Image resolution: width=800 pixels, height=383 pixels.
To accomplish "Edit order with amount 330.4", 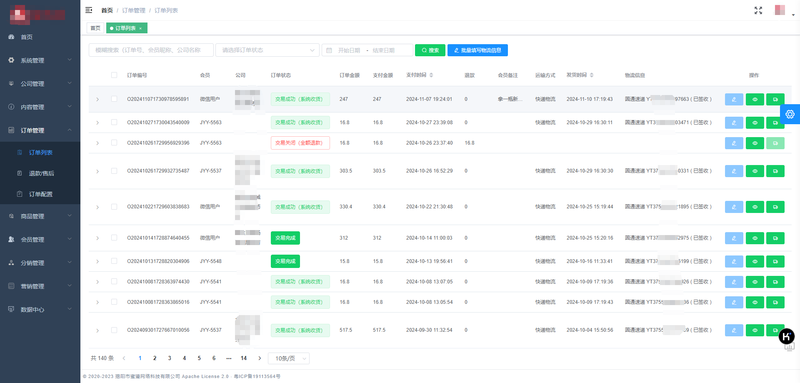I will 734,207.
